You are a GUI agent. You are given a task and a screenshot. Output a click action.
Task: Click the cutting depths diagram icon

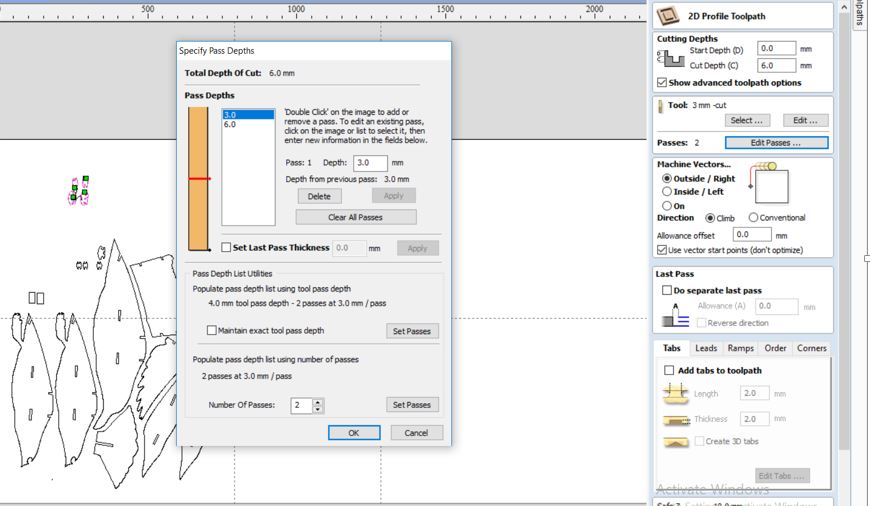[670, 58]
